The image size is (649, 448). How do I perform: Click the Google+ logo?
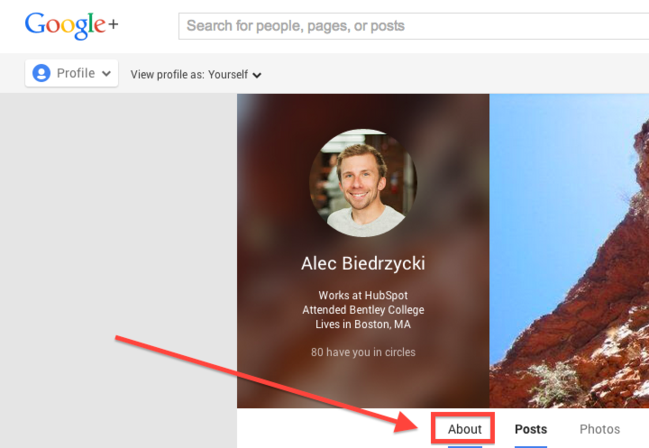(x=71, y=25)
